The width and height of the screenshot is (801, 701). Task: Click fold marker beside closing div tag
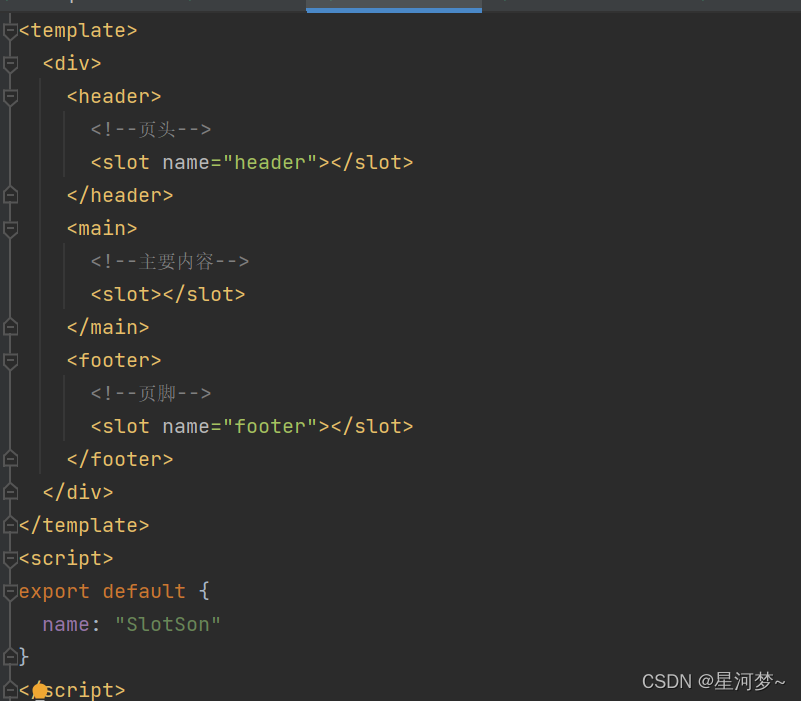coord(10,492)
